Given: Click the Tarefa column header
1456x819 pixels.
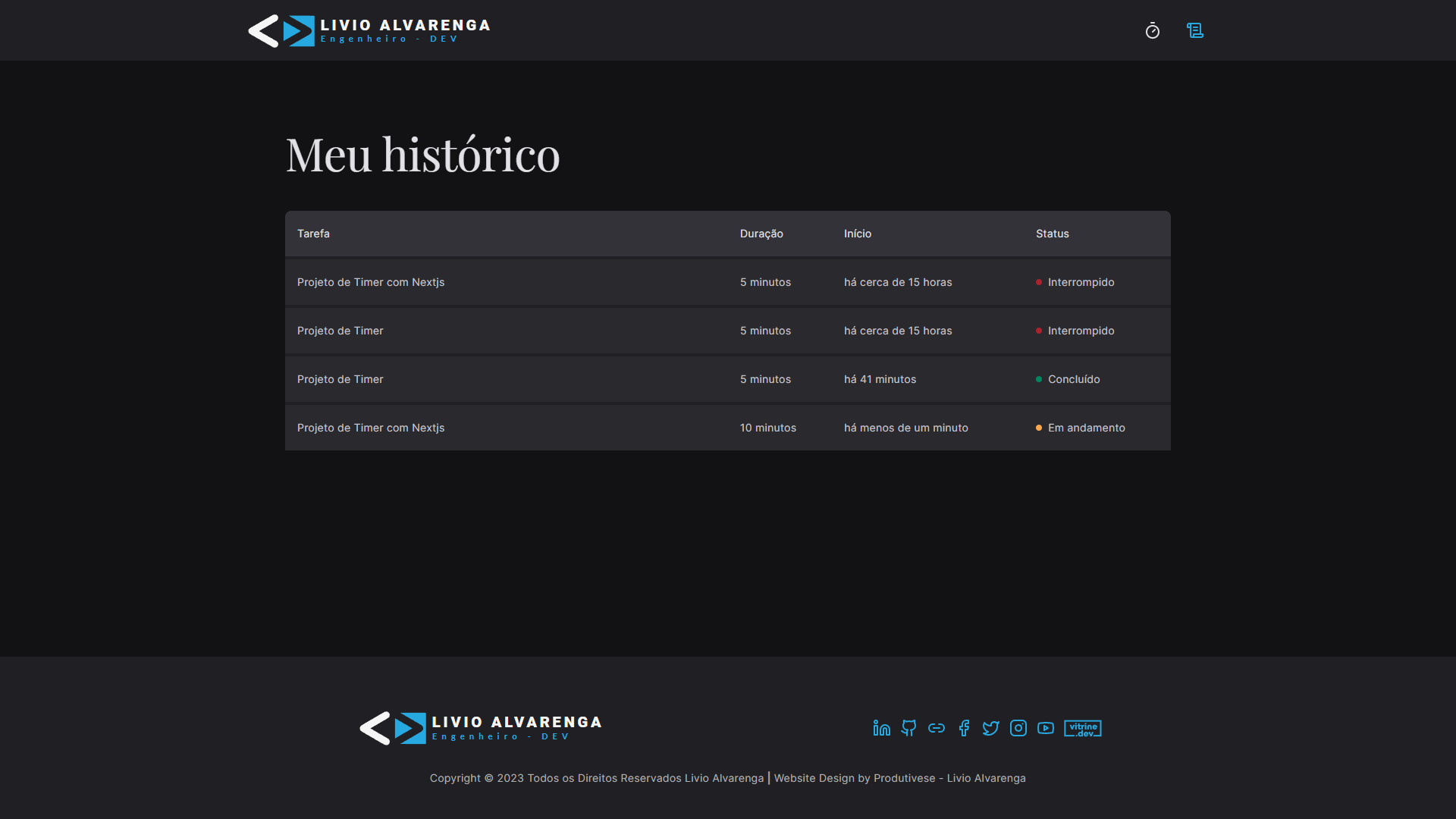Looking at the screenshot, I should [x=313, y=234].
